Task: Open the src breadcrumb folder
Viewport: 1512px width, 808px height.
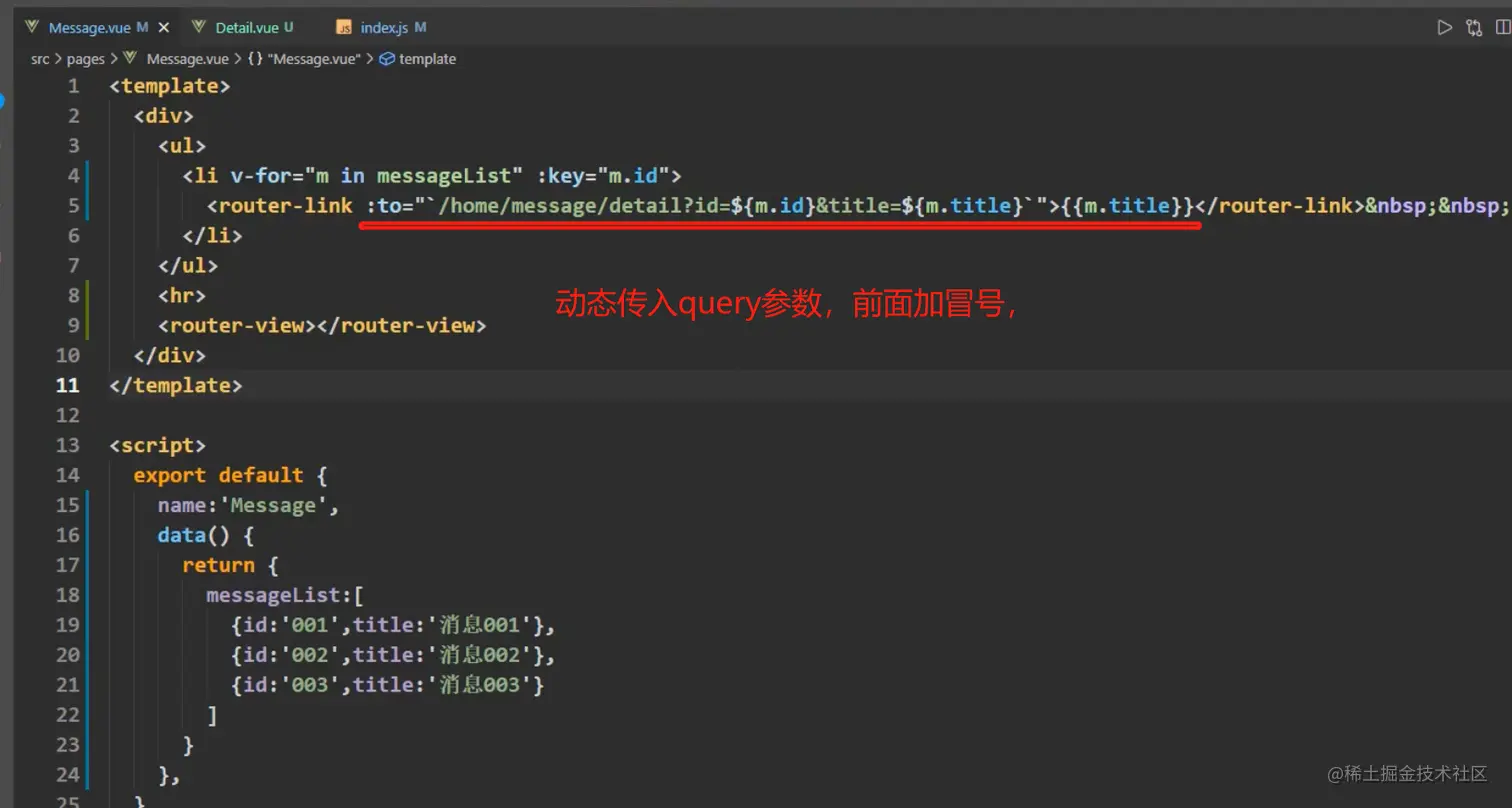Action: [x=40, y=59]
